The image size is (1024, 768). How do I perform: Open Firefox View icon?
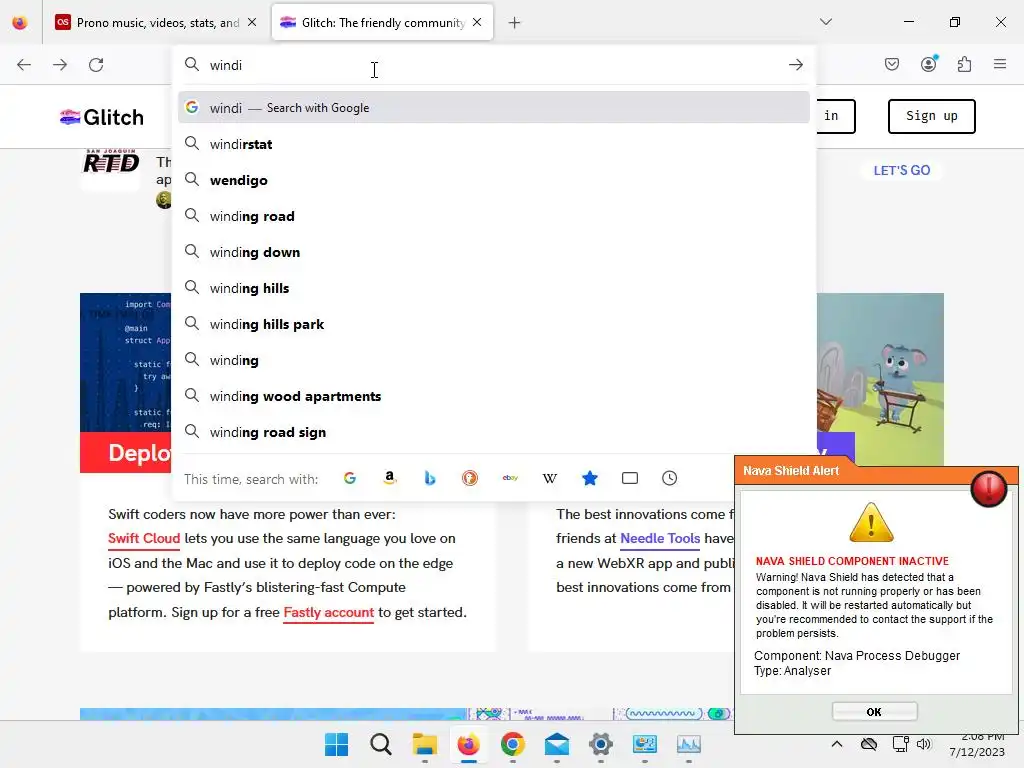click(x=20, y=23)
